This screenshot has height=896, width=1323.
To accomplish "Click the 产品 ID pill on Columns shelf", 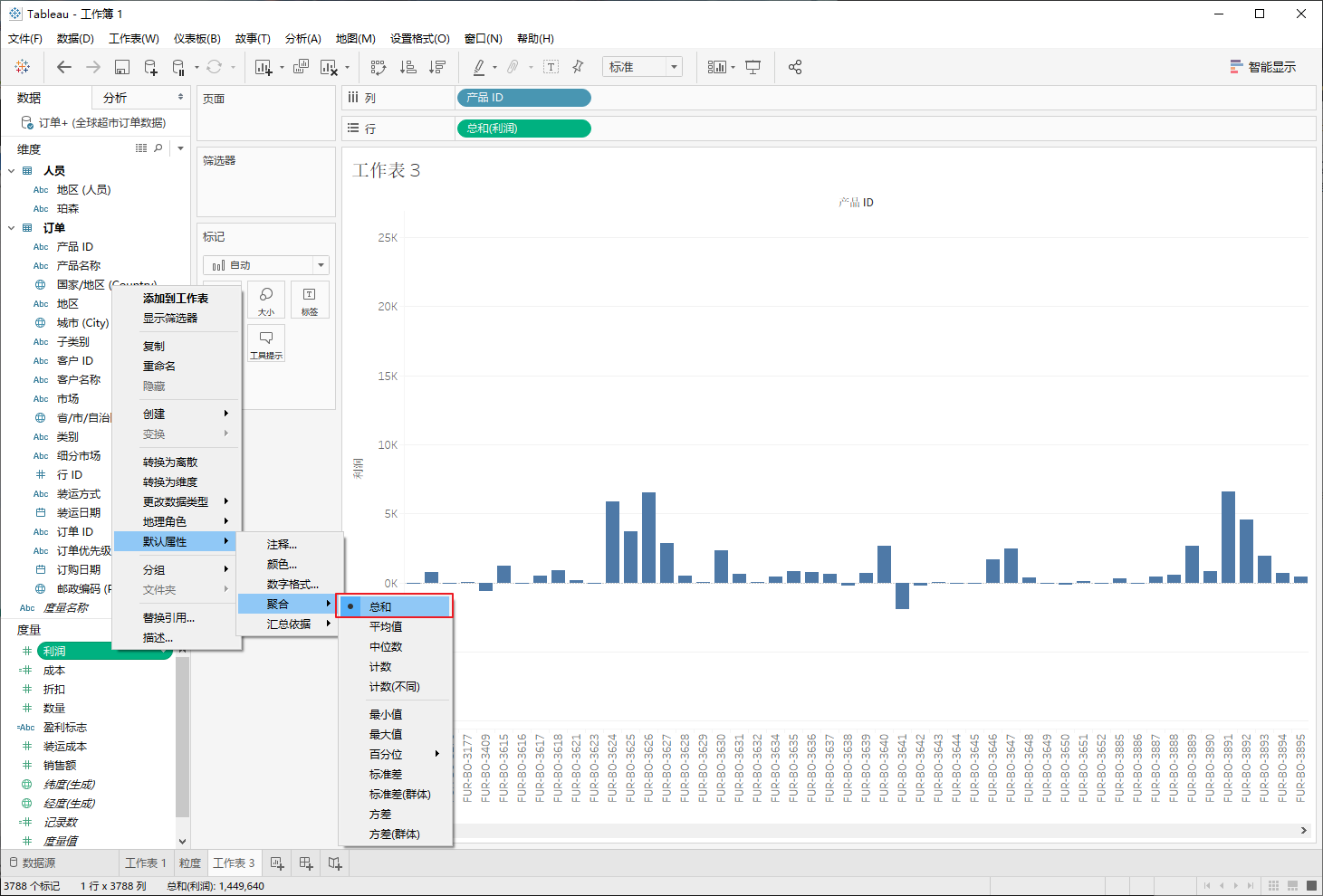I will (x=524, y=97).
